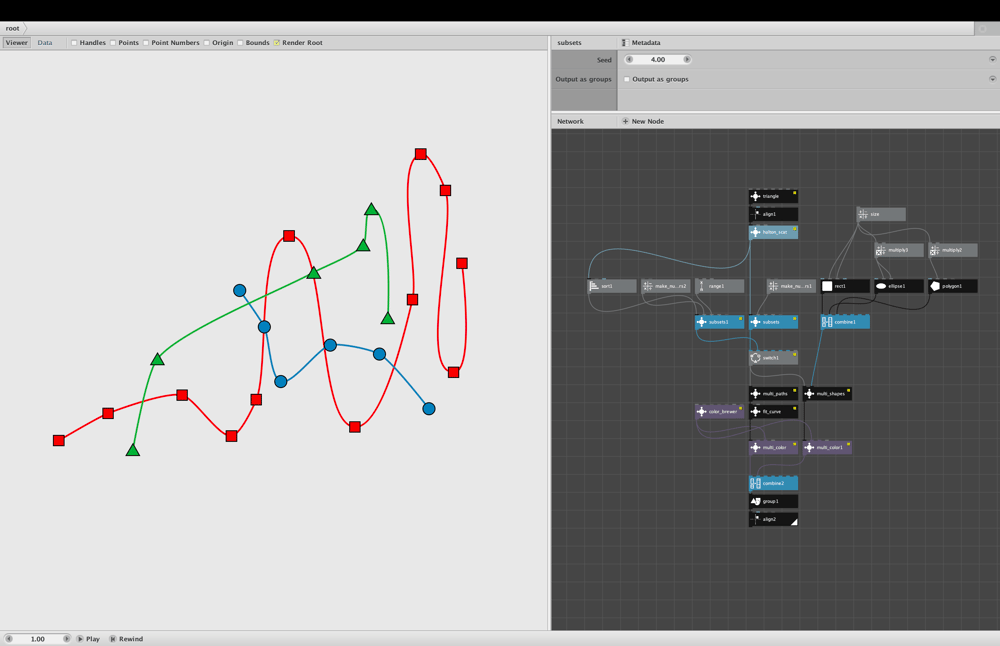Screen dimensions: 1000x646
Task: Select the group1 node
Action: 773,501
